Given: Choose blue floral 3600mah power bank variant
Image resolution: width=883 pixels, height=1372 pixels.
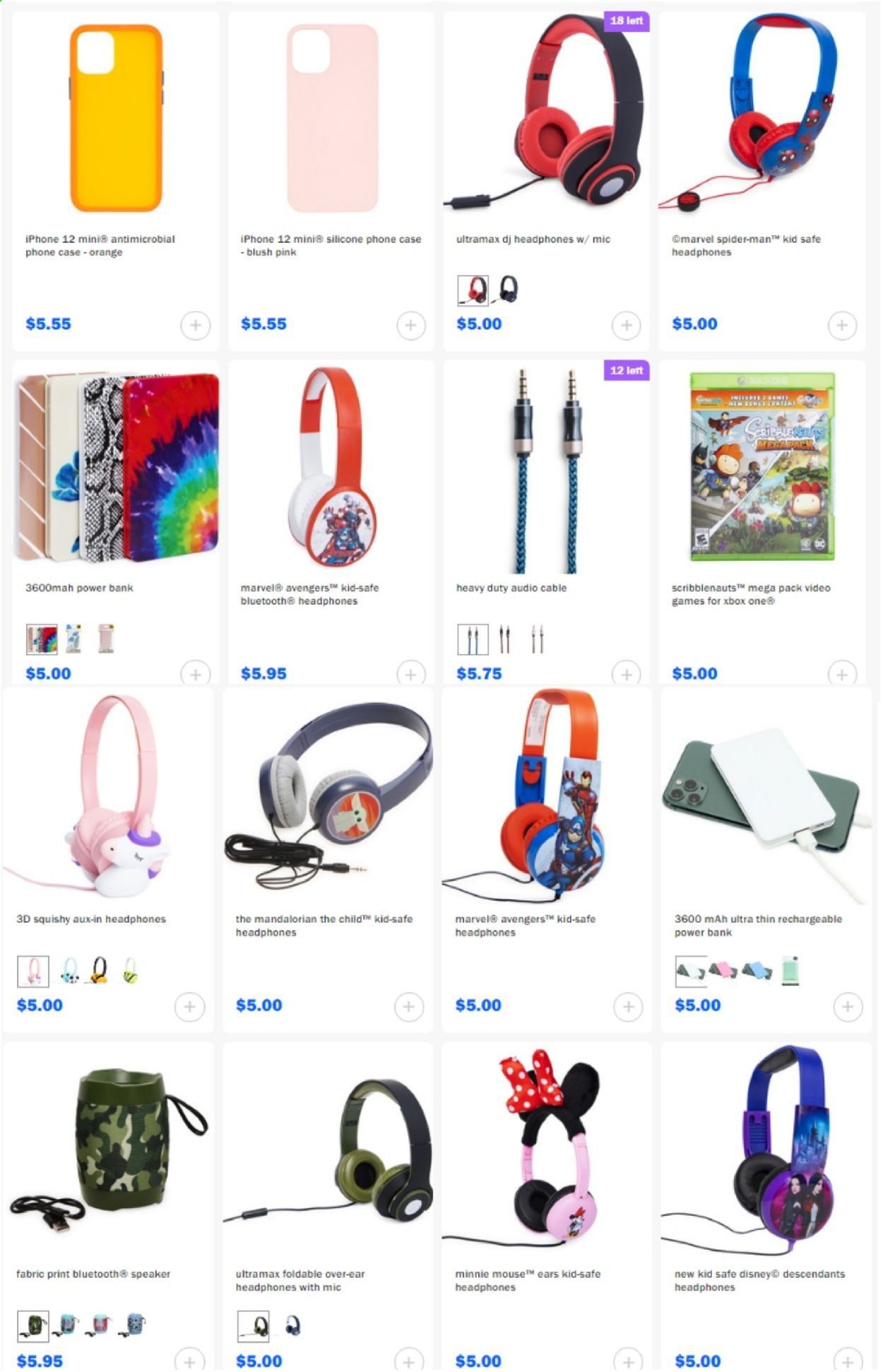Looking at the screenshot, I should [73, 639].
